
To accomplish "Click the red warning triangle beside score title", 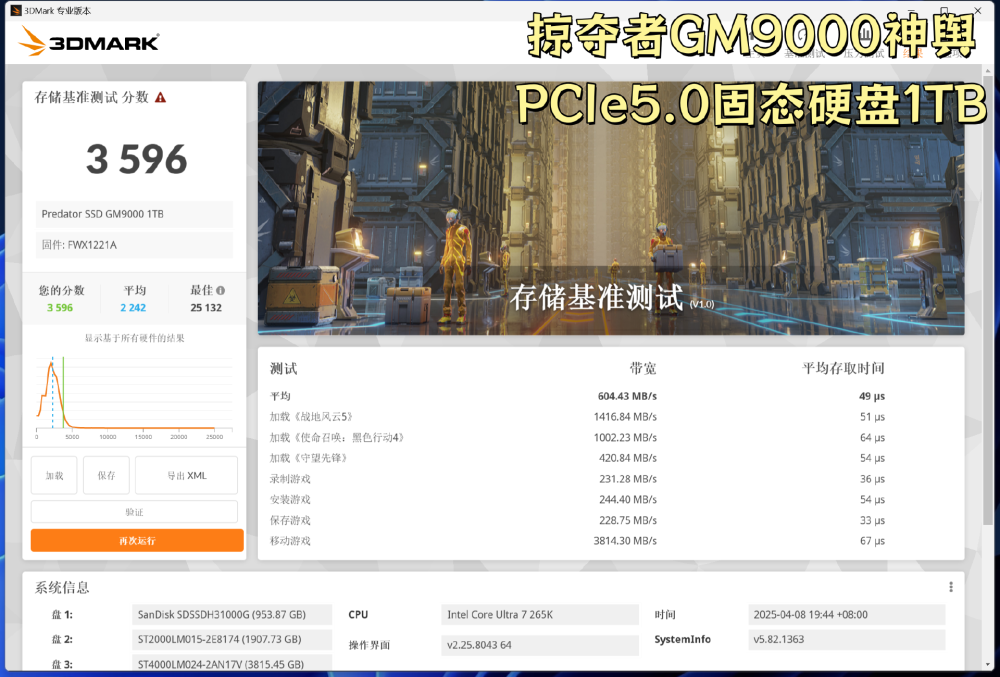I will [x=161, y=98].
